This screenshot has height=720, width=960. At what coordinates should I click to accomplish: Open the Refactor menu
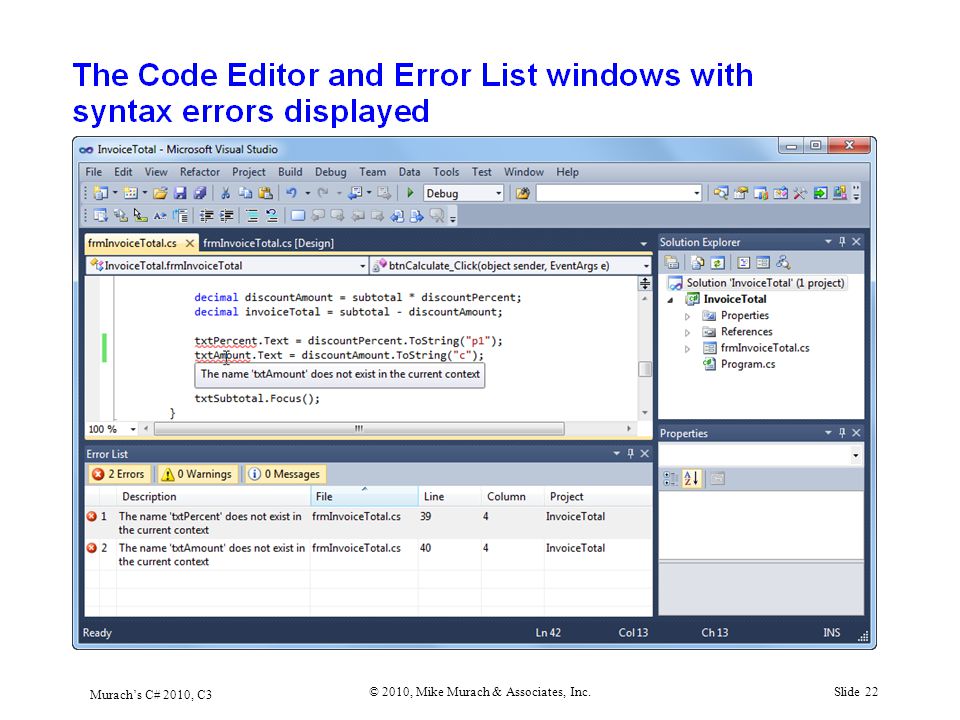(200, 172)
